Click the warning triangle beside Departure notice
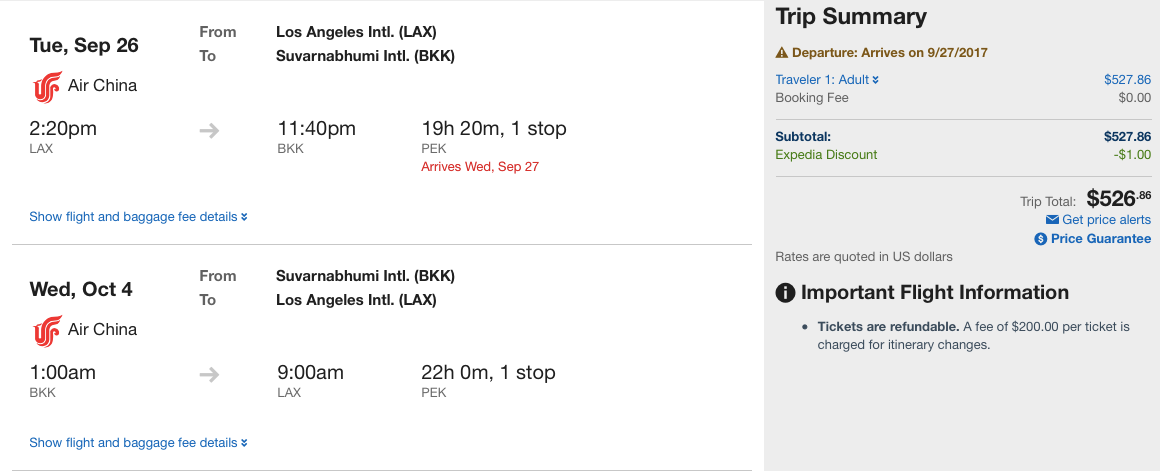The width and height of the screenshot is (1160, 471). coord(782,53)
